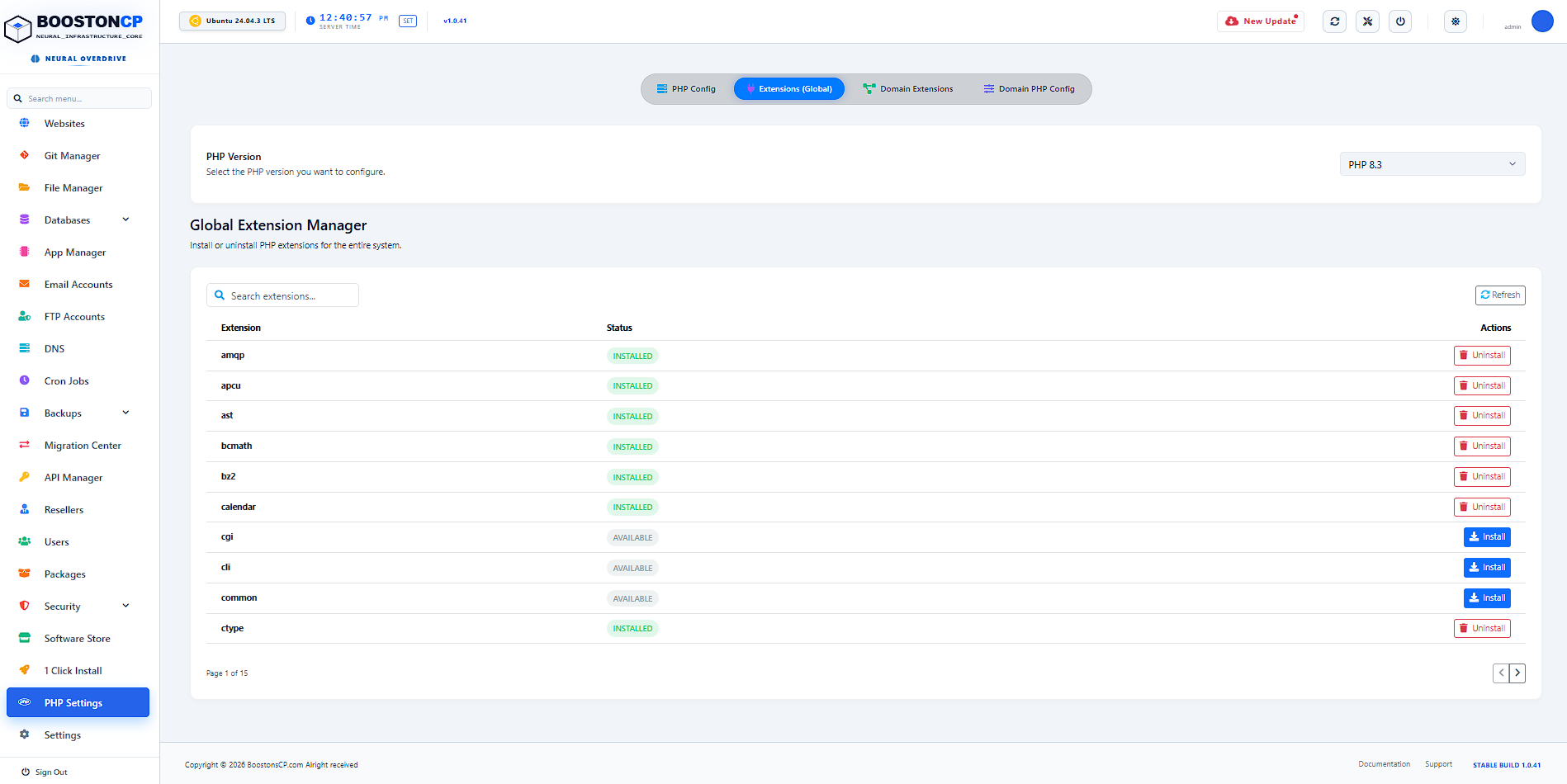The width and height of the screenshot is (1567, 784).
Task: Click the BoostonCP logo
Action: pos(74,27)
